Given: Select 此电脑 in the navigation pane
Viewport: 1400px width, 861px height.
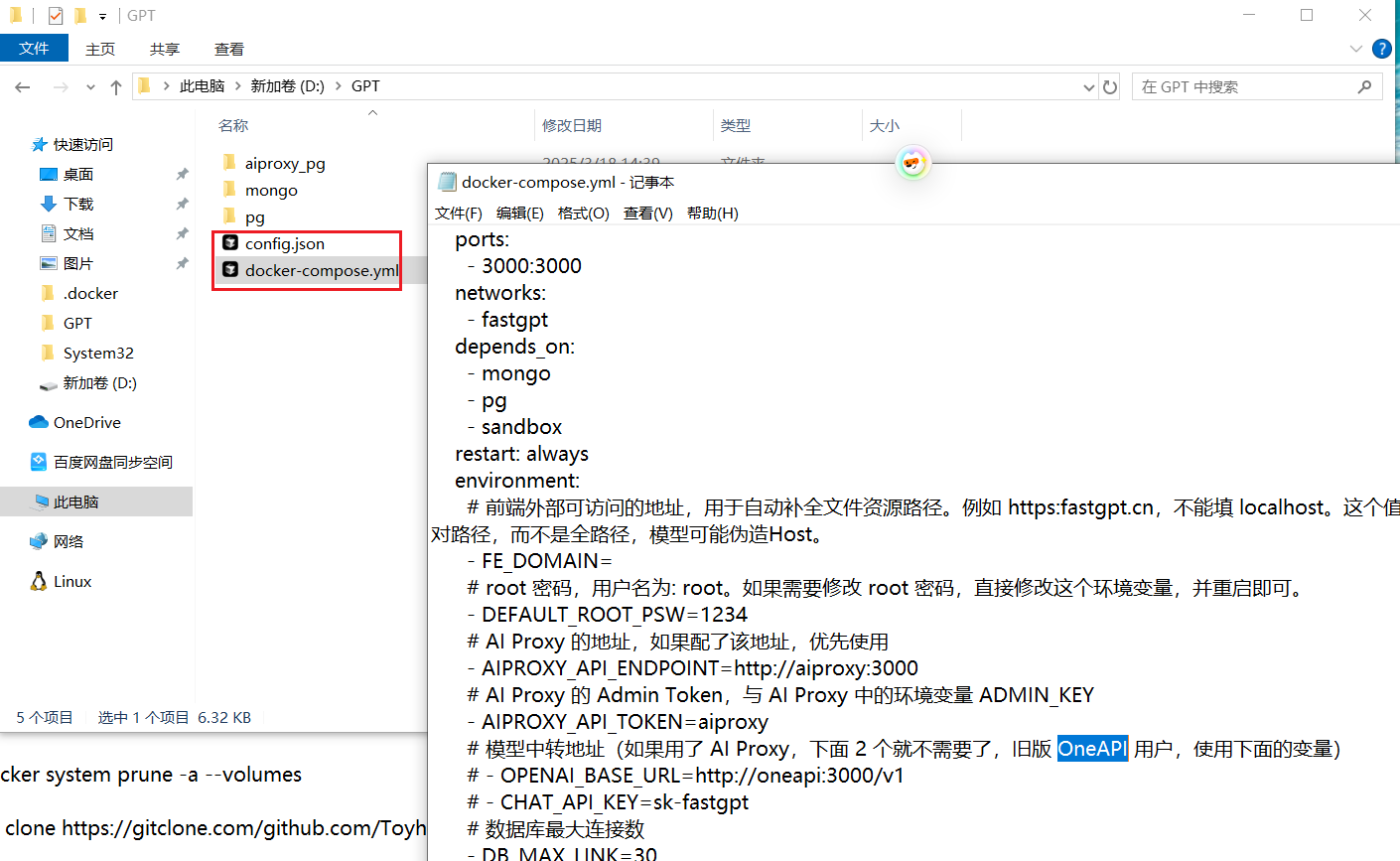Looking at the screenshot, I should click(75, 502).
